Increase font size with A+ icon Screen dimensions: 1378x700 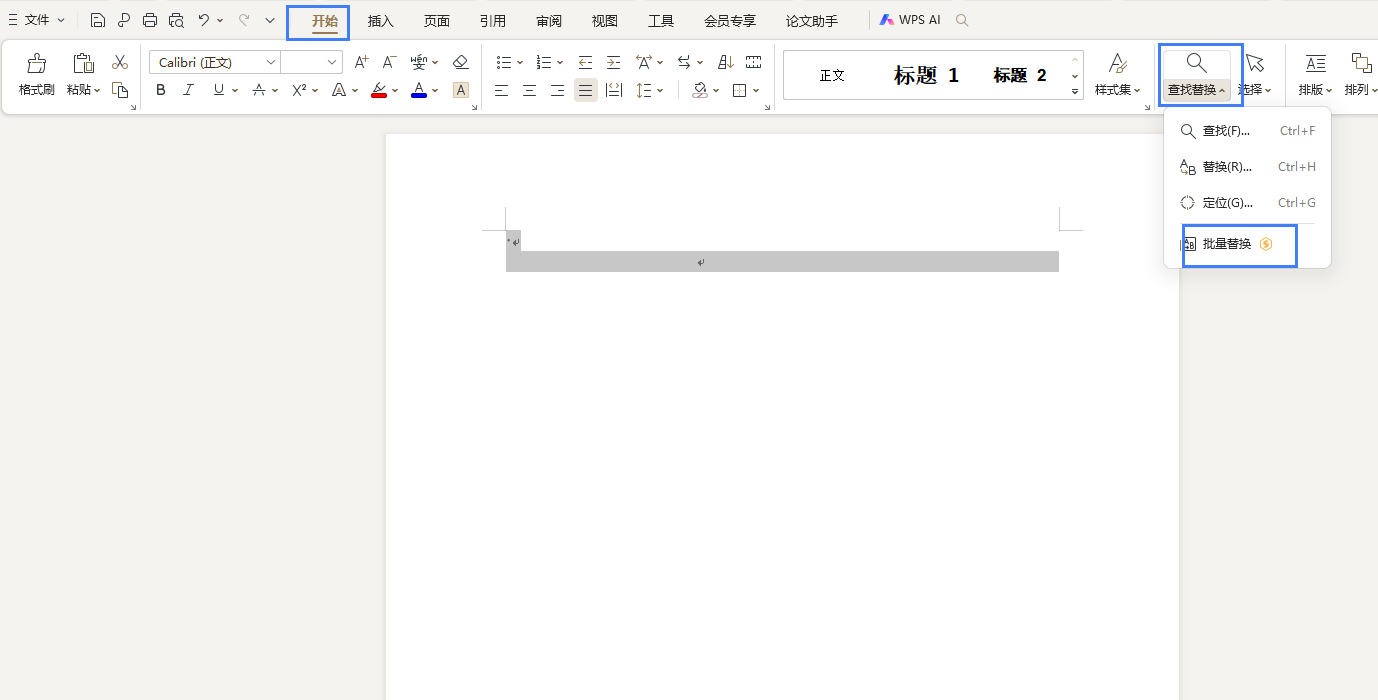click(362, 62)
